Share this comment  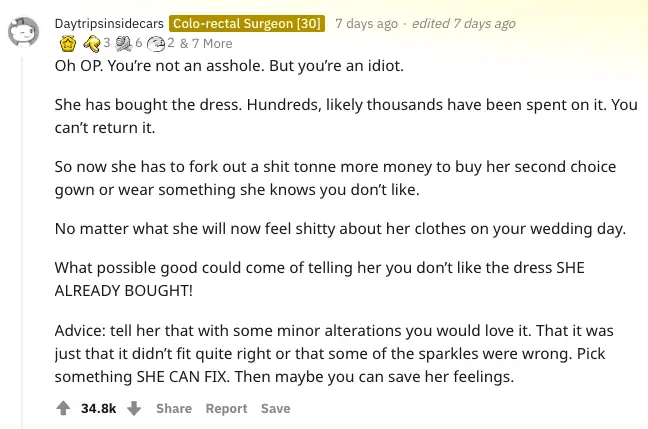[173, 408]
